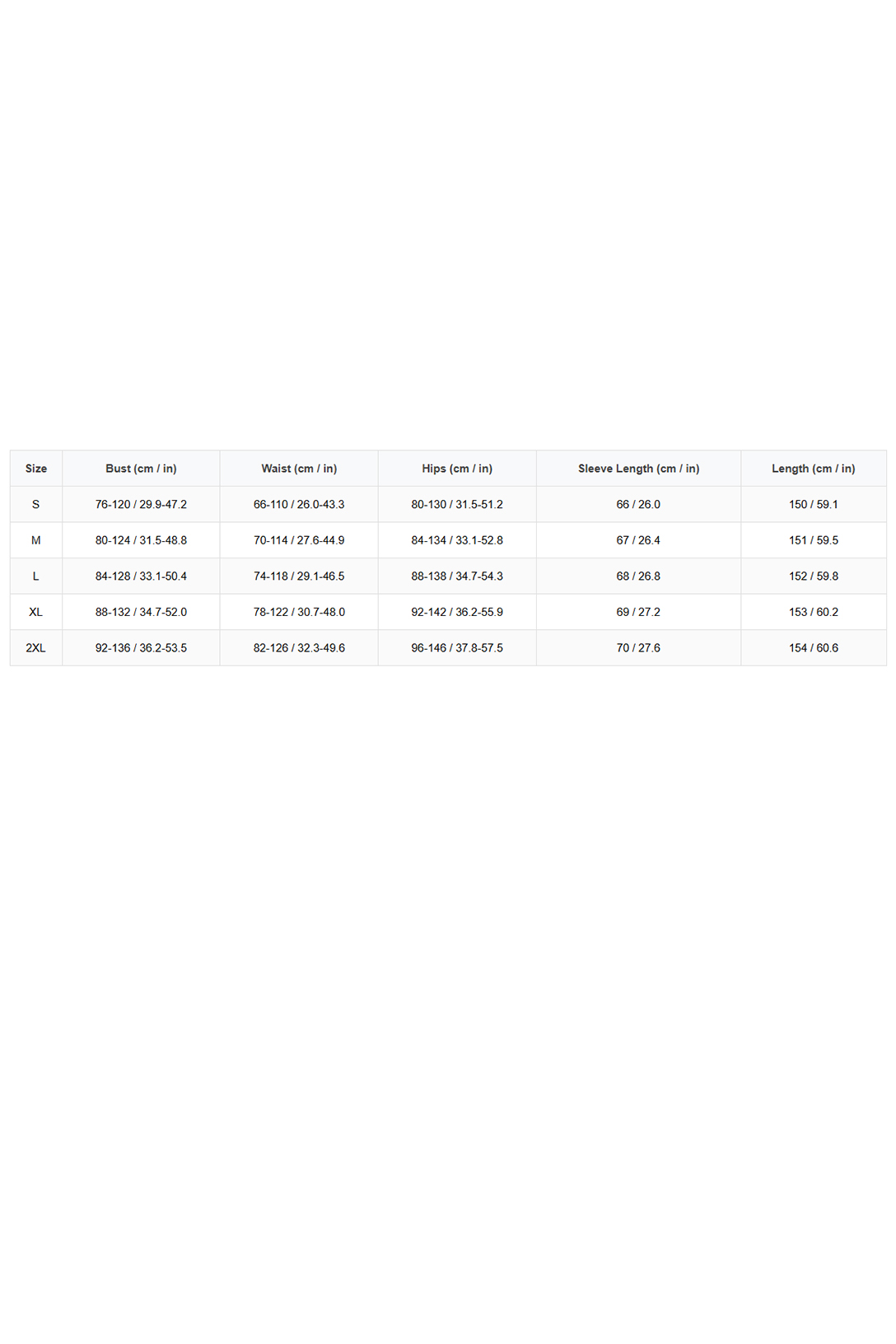Click sleeve length 70 / 27.6
This screenshot has height=1344, width=896.
coord(638,648)
